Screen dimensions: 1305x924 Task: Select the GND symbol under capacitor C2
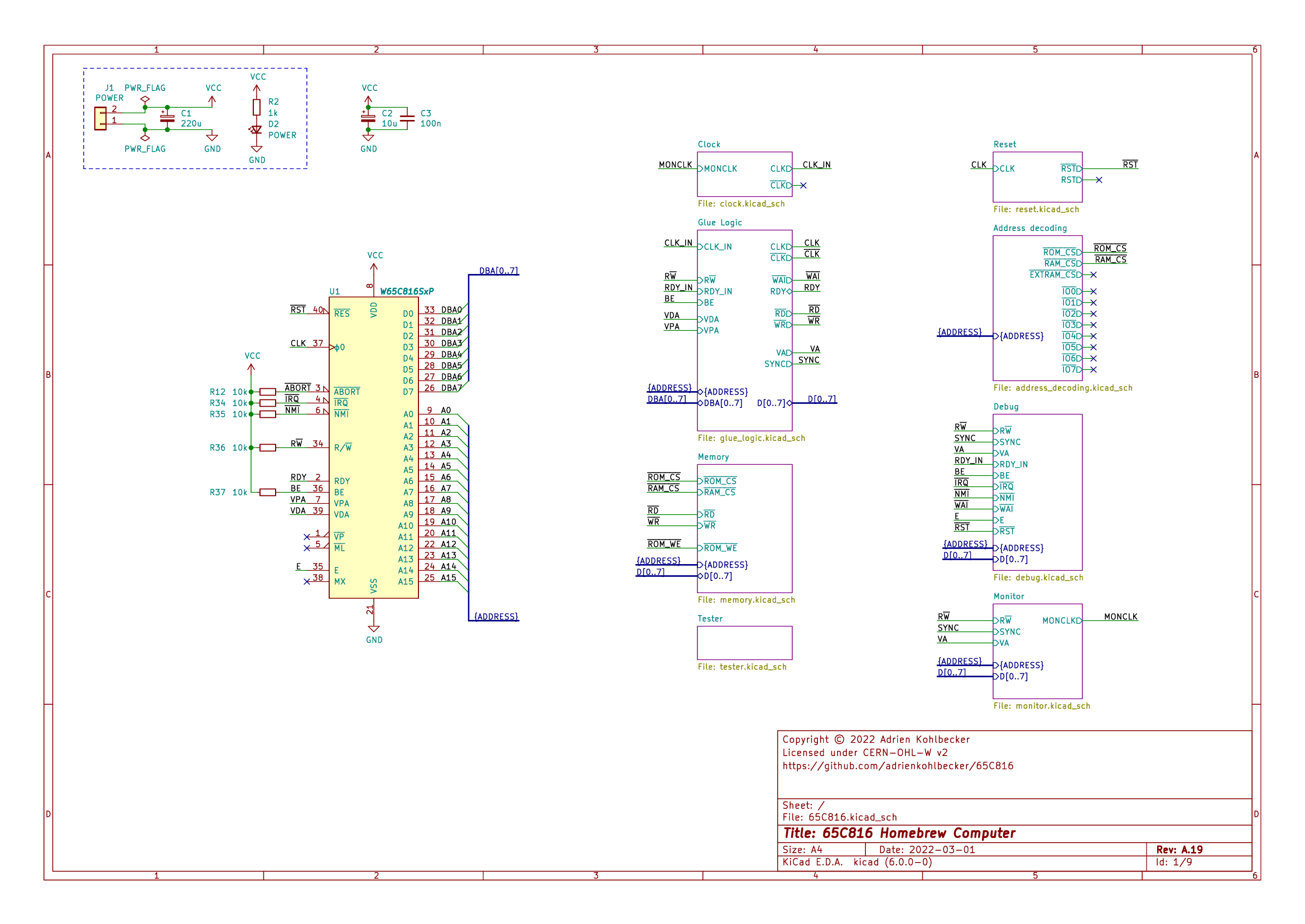click(368, 138)
